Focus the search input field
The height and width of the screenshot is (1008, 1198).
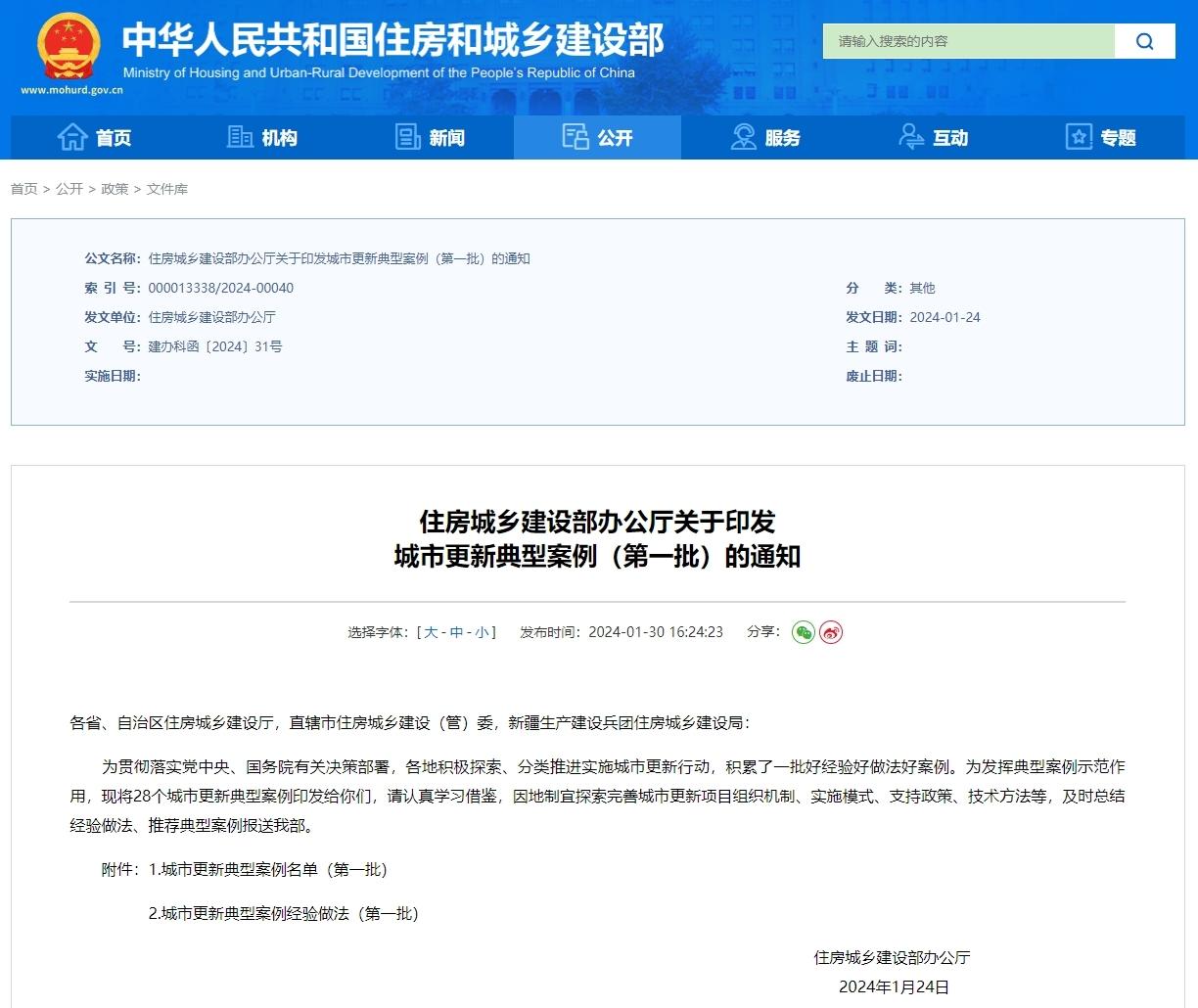click(968, 41)
